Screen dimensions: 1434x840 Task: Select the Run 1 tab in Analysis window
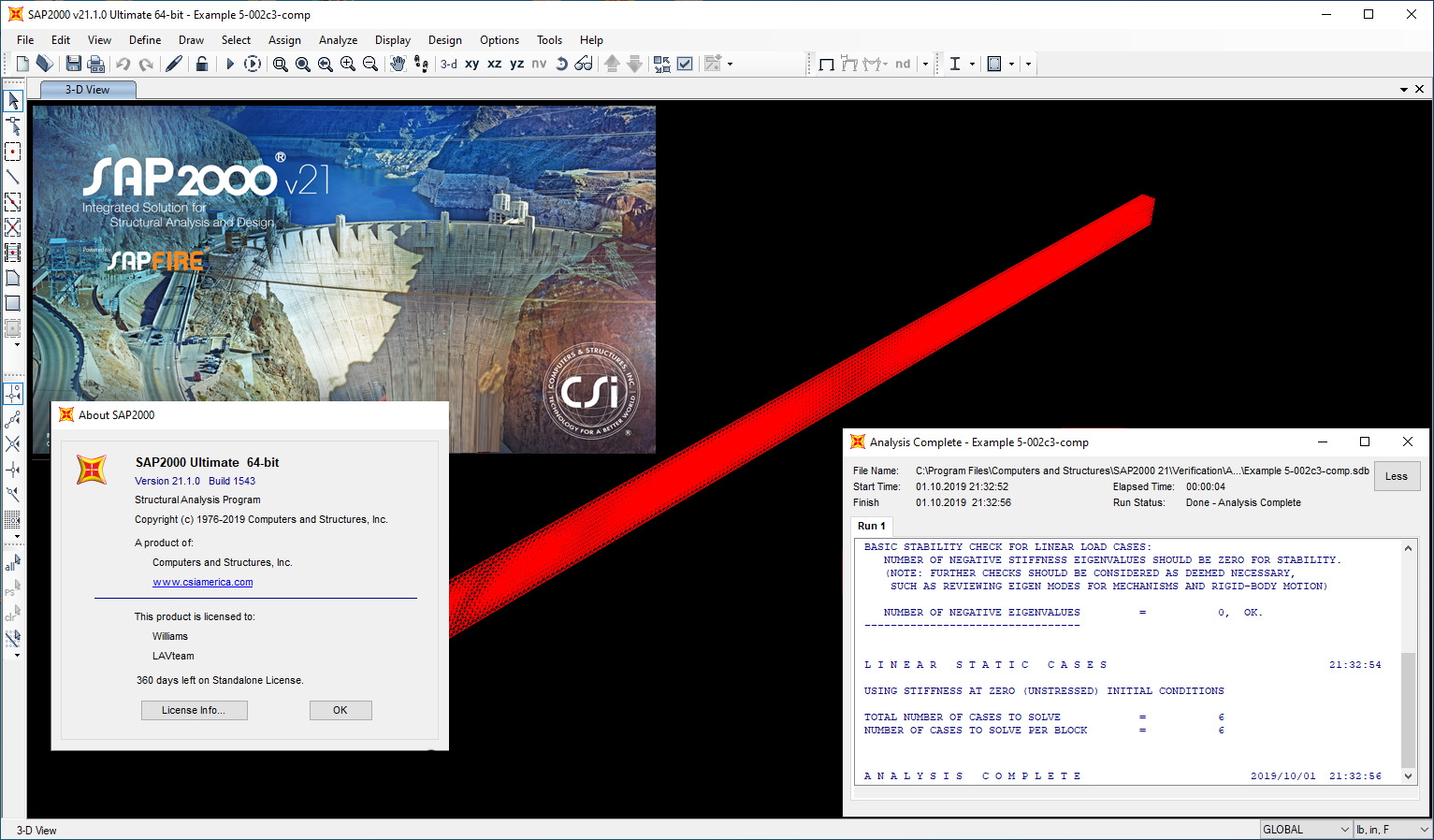871,526
